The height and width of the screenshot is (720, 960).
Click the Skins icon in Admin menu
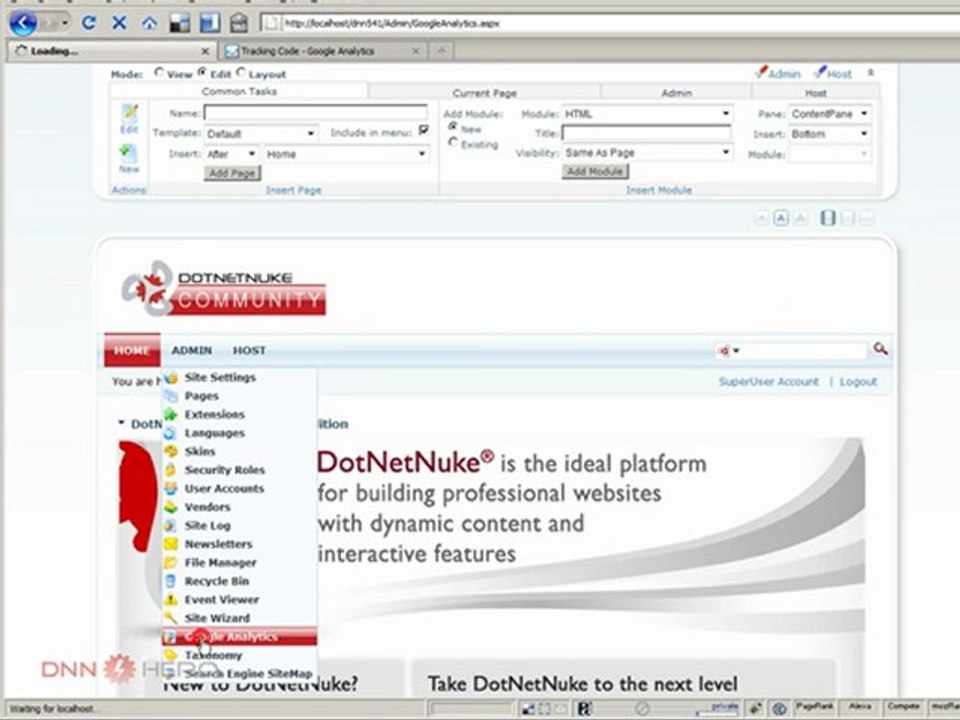tap(171, 451)
